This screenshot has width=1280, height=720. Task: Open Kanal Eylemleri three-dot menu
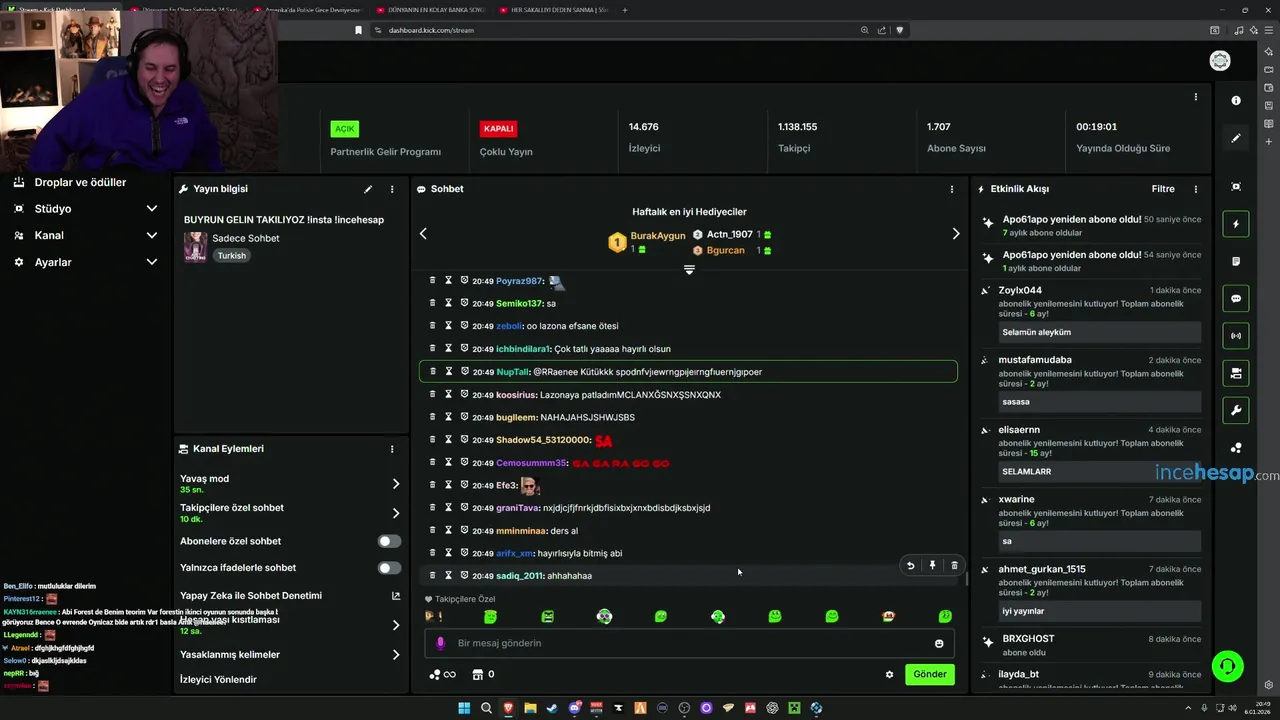[x=392, y=449]
